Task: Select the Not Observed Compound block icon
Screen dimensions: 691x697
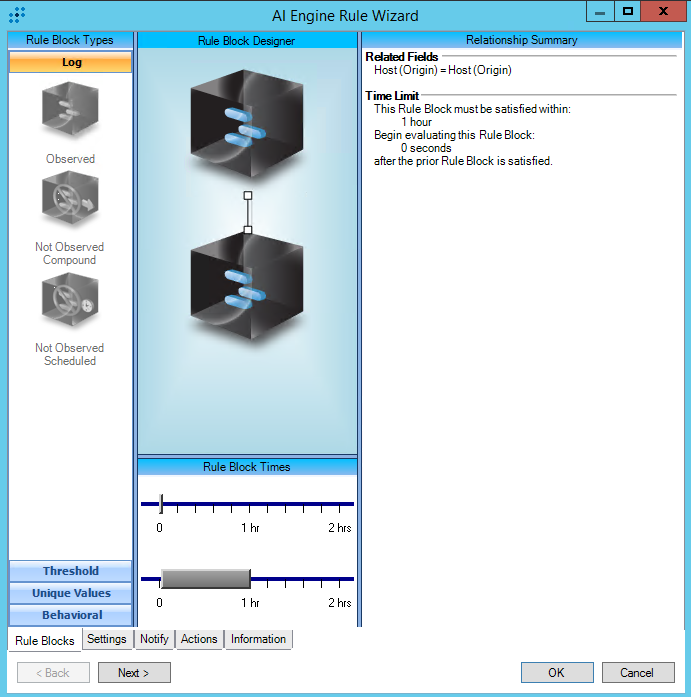Action: click(x=70, y=203)
